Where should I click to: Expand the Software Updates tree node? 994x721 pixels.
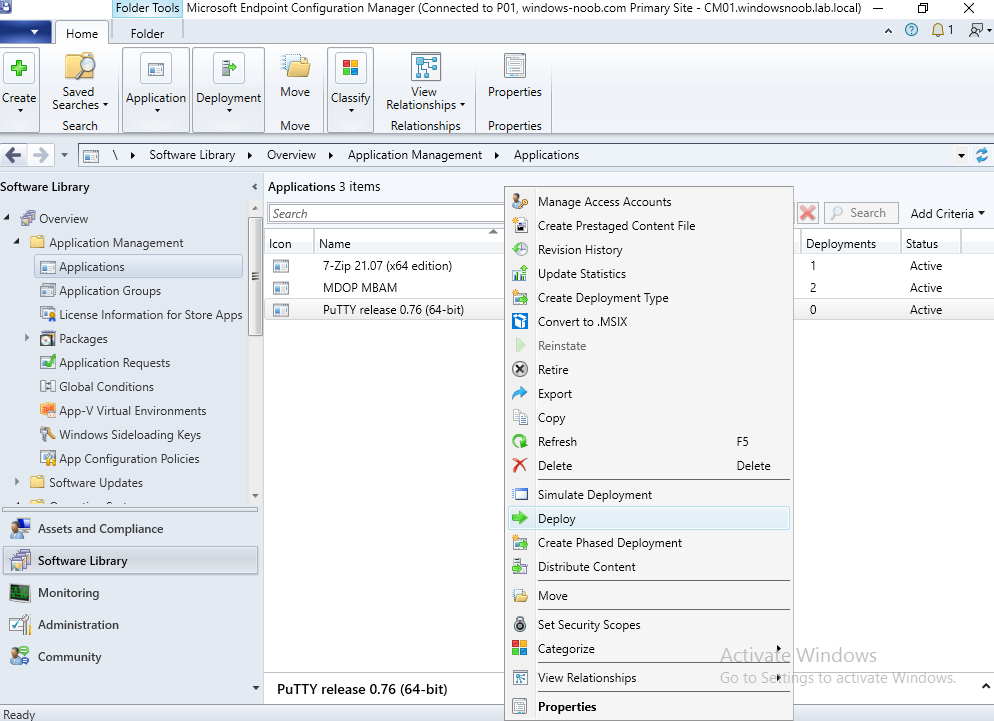[16, 482]
